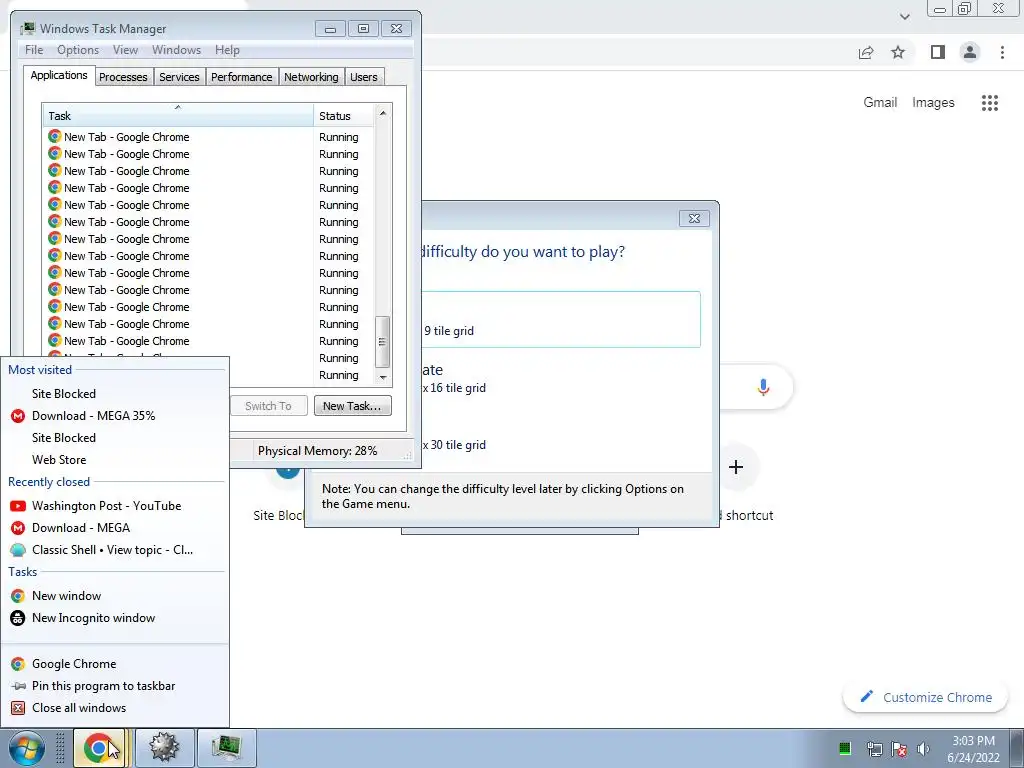Open Download - MEGA in recently closed

click(x=114, y=528)
